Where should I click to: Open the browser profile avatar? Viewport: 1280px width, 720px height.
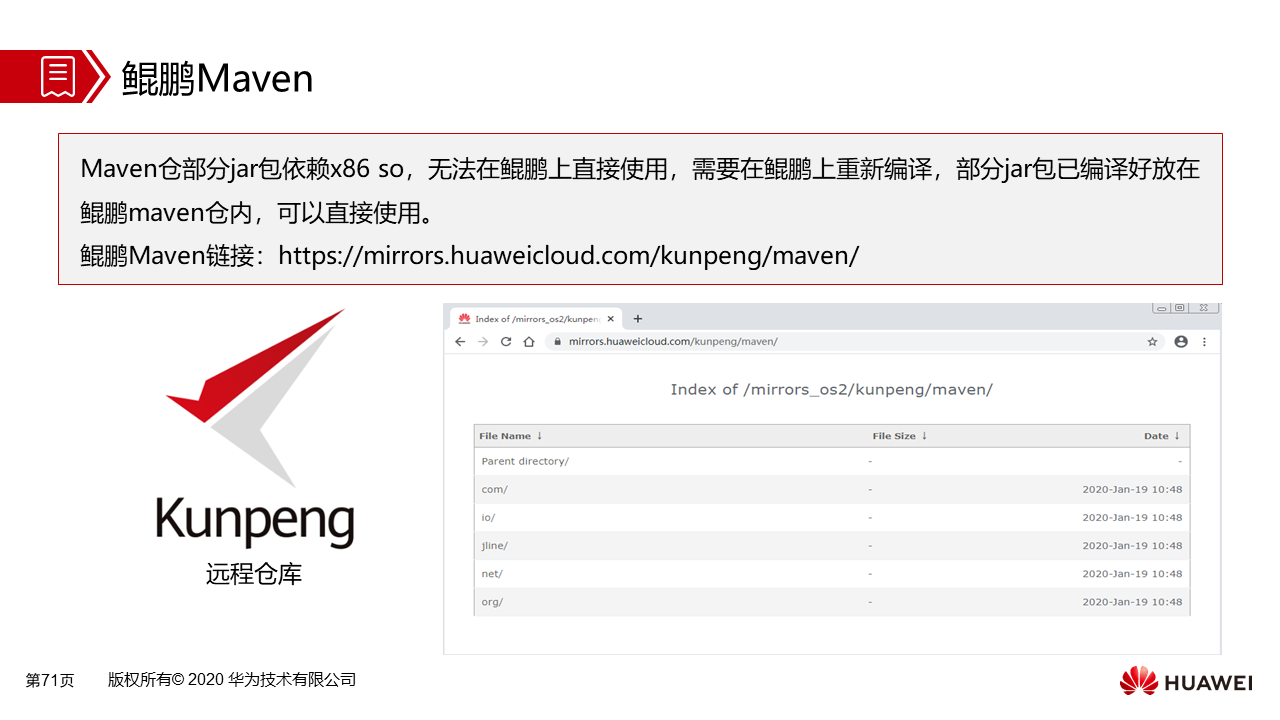pos(1181,342)
